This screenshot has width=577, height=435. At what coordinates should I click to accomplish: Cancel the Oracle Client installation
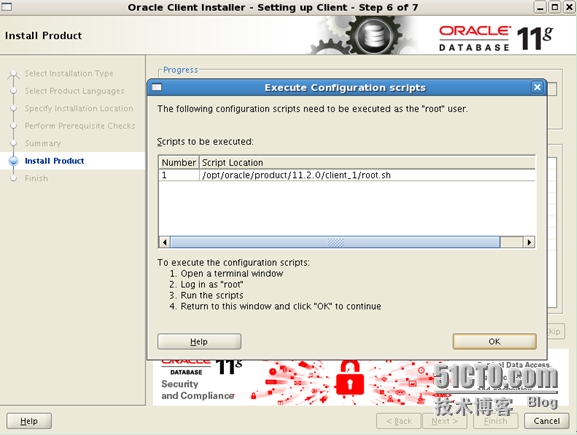tap(546, 421)
